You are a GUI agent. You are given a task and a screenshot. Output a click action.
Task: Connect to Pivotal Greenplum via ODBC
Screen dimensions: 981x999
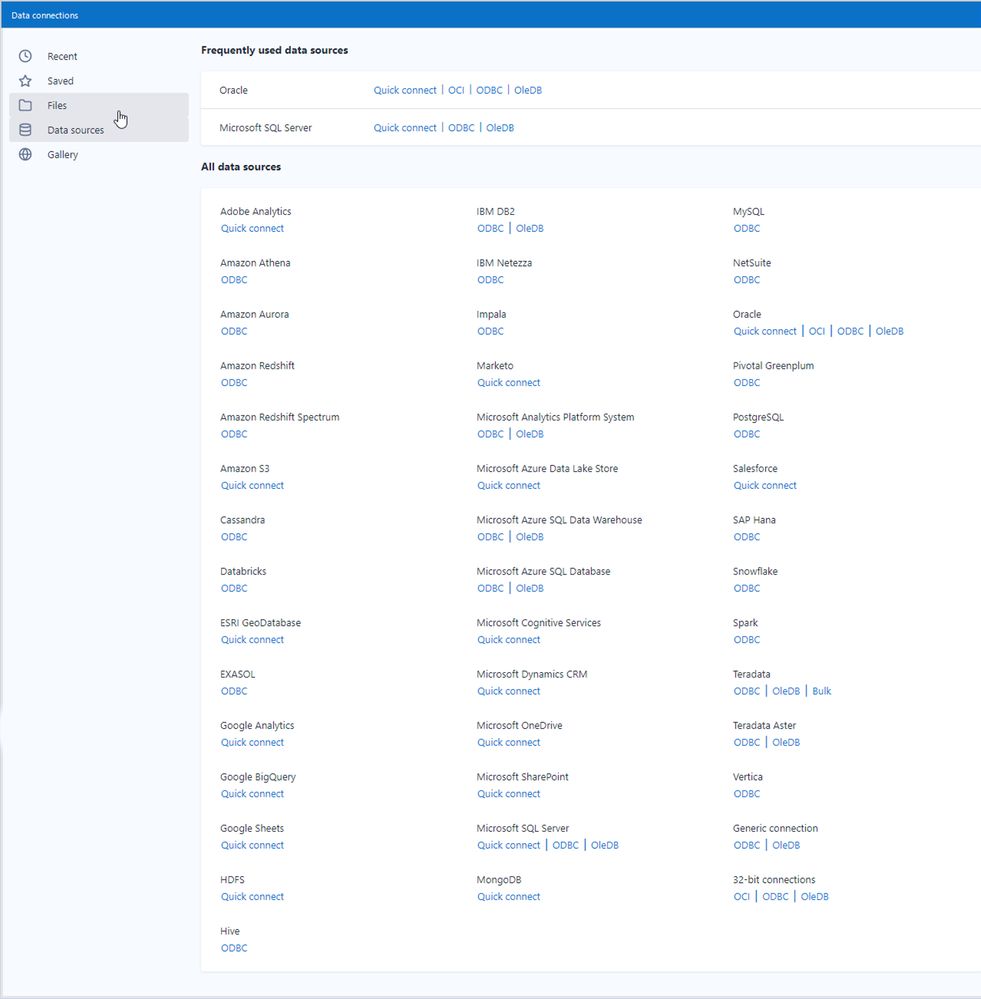(x=747, y=383)
